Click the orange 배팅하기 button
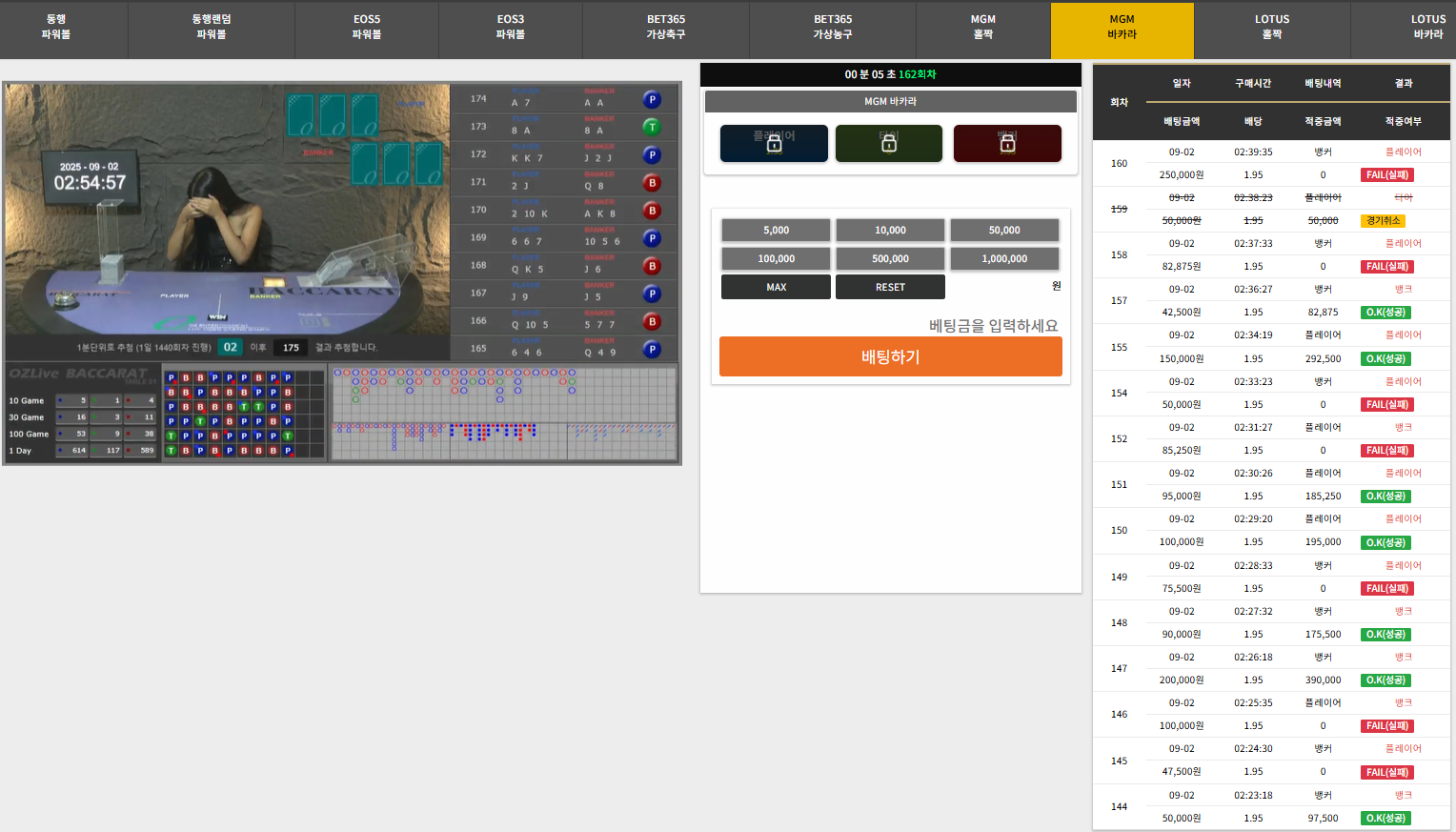This screenshot has height=832, width=1456. (x=890, y=356)
